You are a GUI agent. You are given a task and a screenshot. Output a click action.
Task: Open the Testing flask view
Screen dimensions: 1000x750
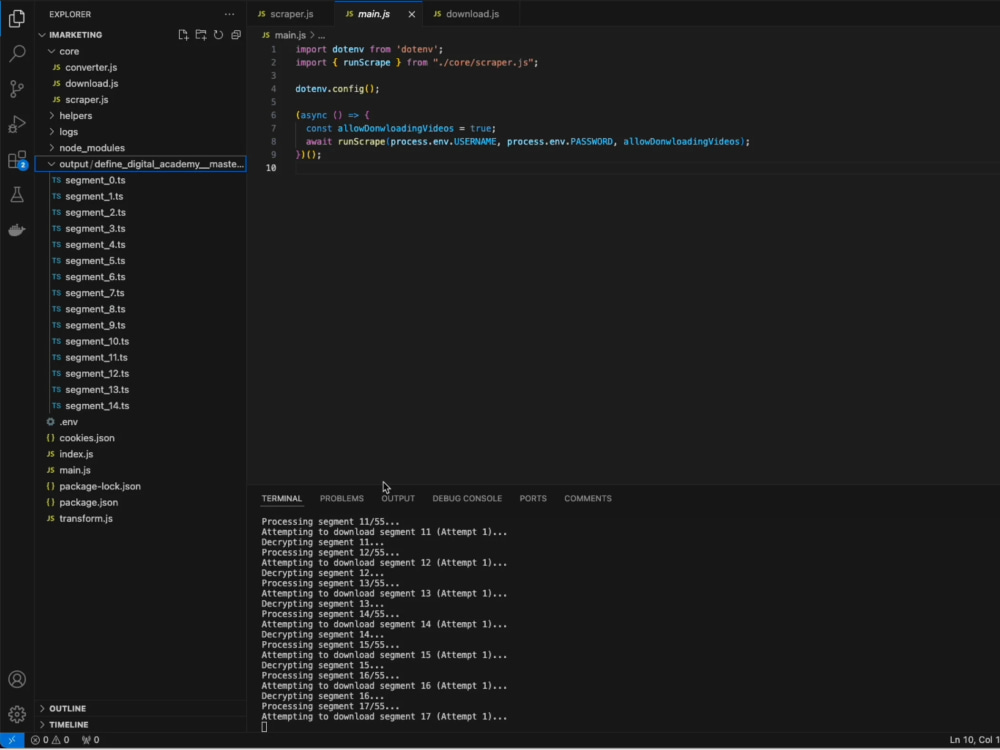(17, 195)
